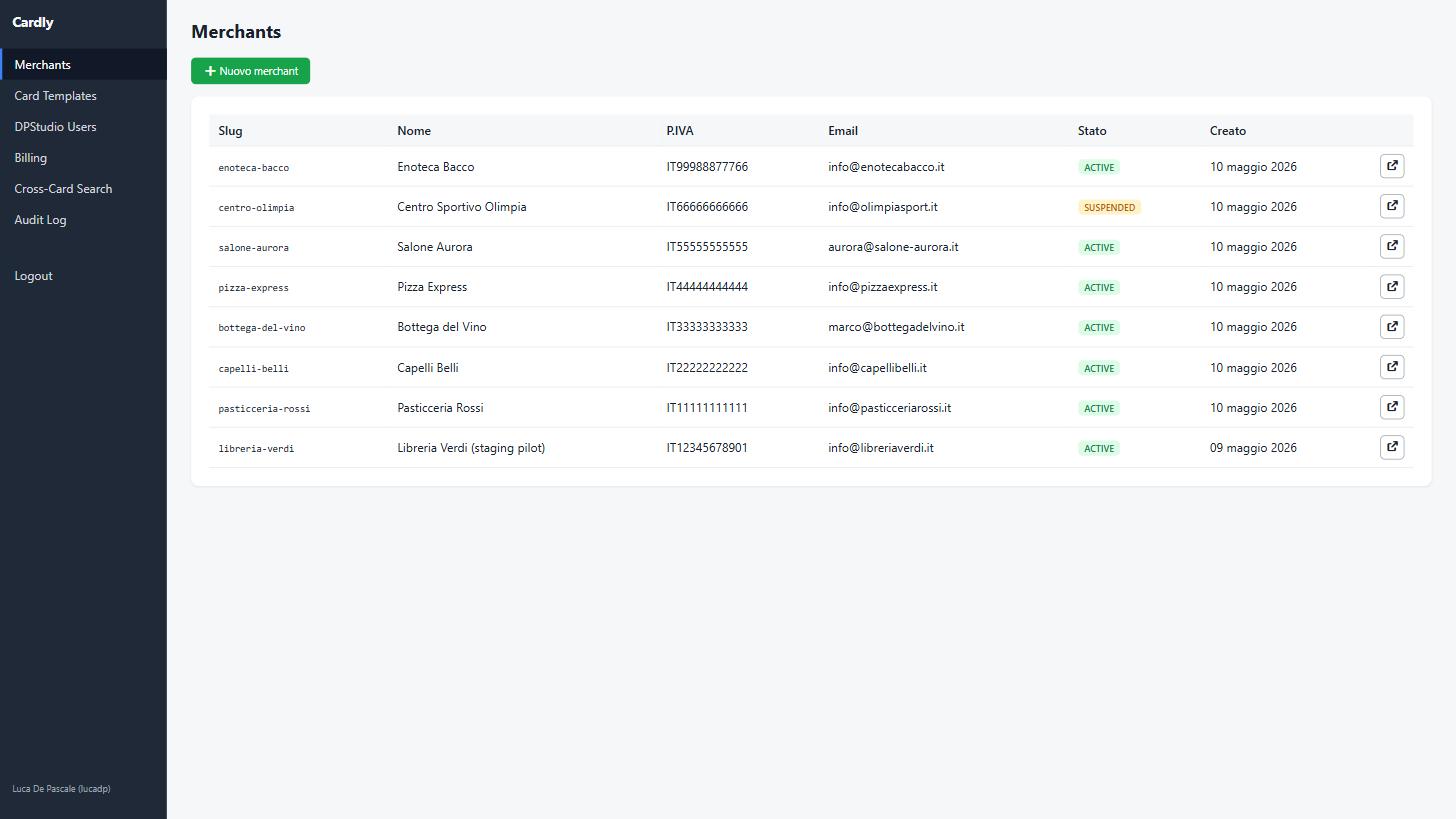
Task: Click VAT number IT22222222222
Action: (707, 368)
